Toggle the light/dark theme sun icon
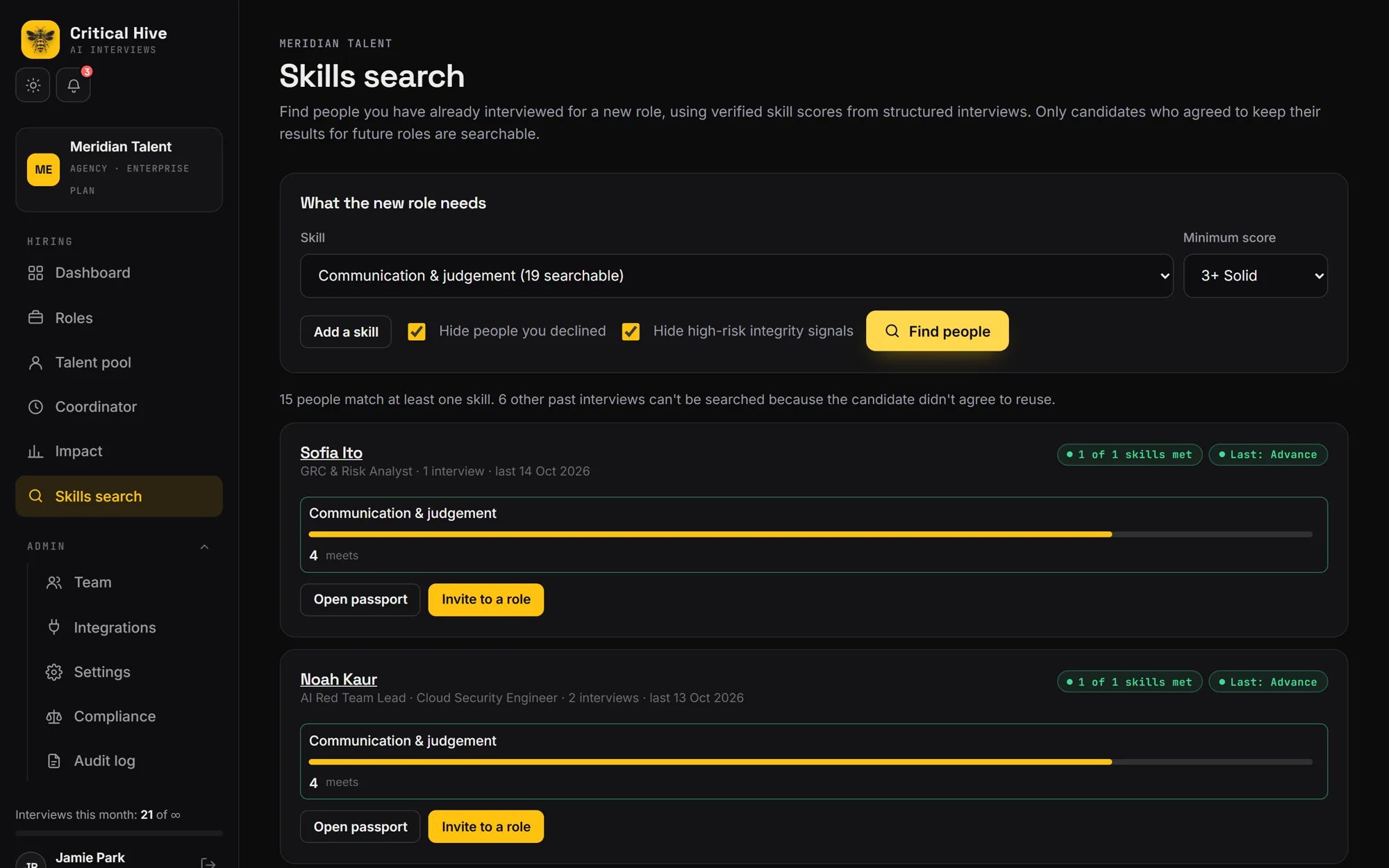This screenshot has width=1389, height=868. (x=33, y=85)
